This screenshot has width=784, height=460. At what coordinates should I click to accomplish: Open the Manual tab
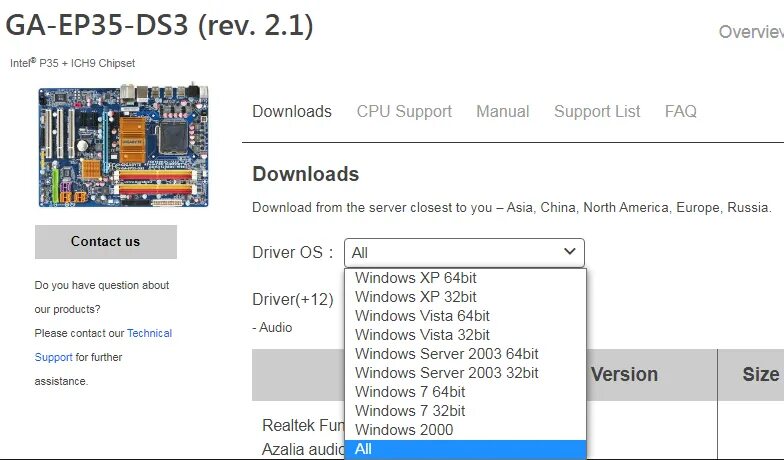[502, 111]
